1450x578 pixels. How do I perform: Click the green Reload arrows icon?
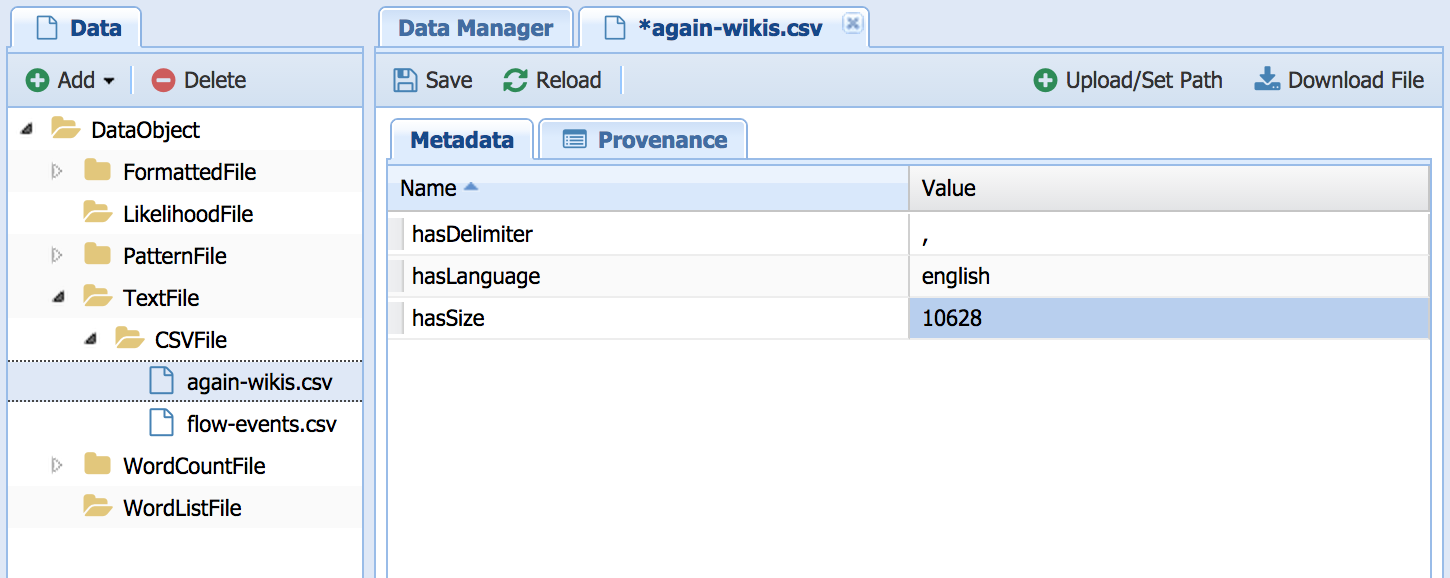(x=515, y=80)
